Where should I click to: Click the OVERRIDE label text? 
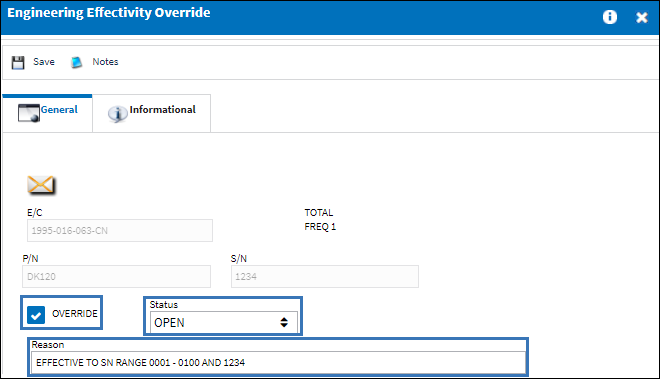coord(75,314)
